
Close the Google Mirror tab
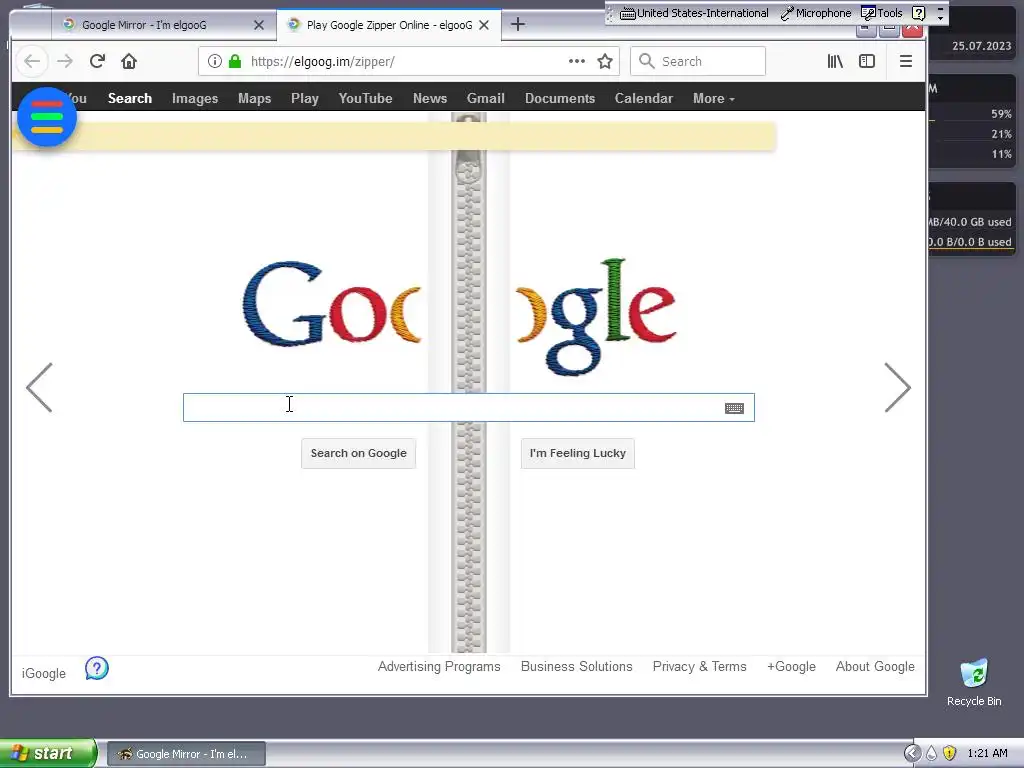pyautogui.click(x=259, y=25)
